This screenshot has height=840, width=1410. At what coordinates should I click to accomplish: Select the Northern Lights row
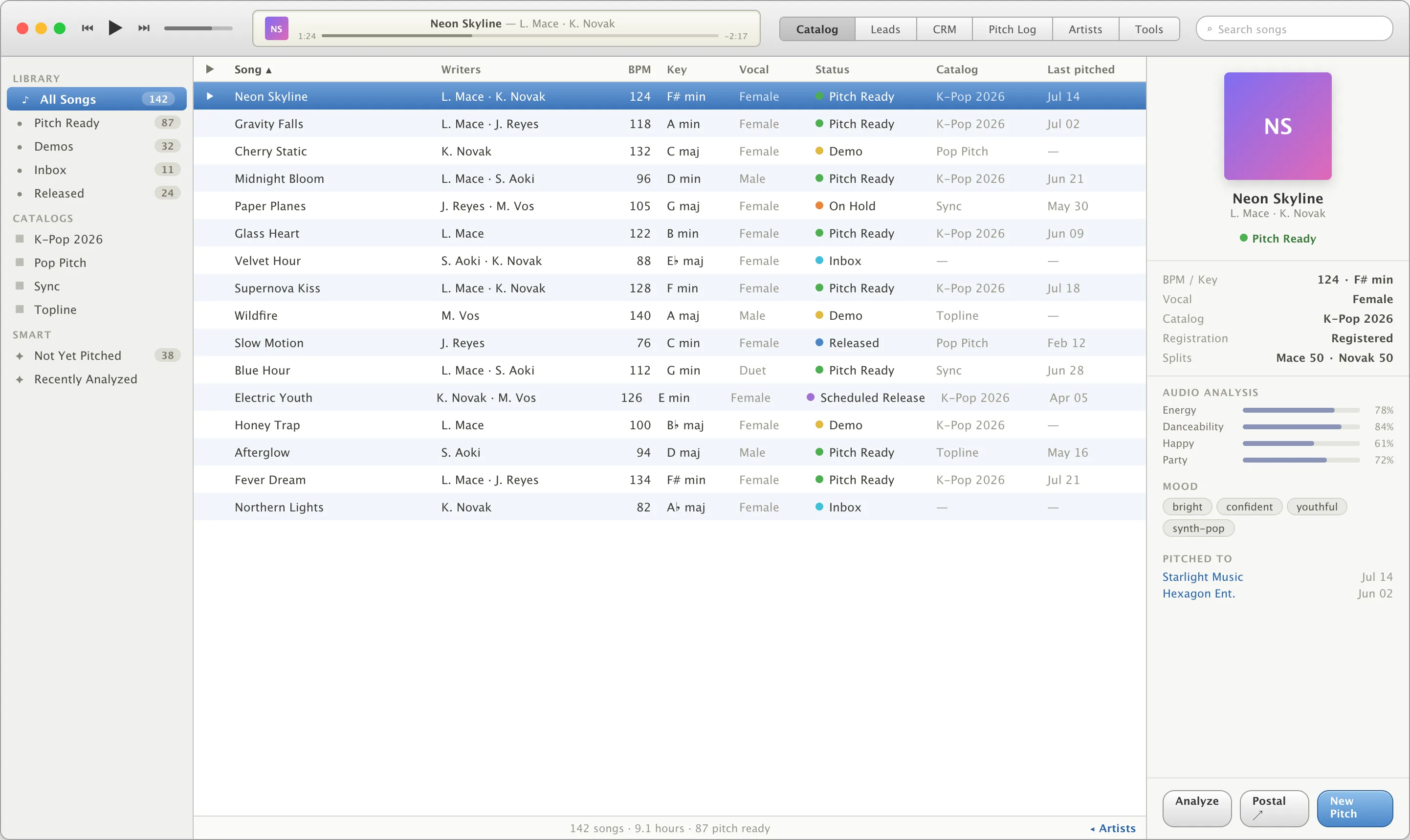[x=670, y=507]
